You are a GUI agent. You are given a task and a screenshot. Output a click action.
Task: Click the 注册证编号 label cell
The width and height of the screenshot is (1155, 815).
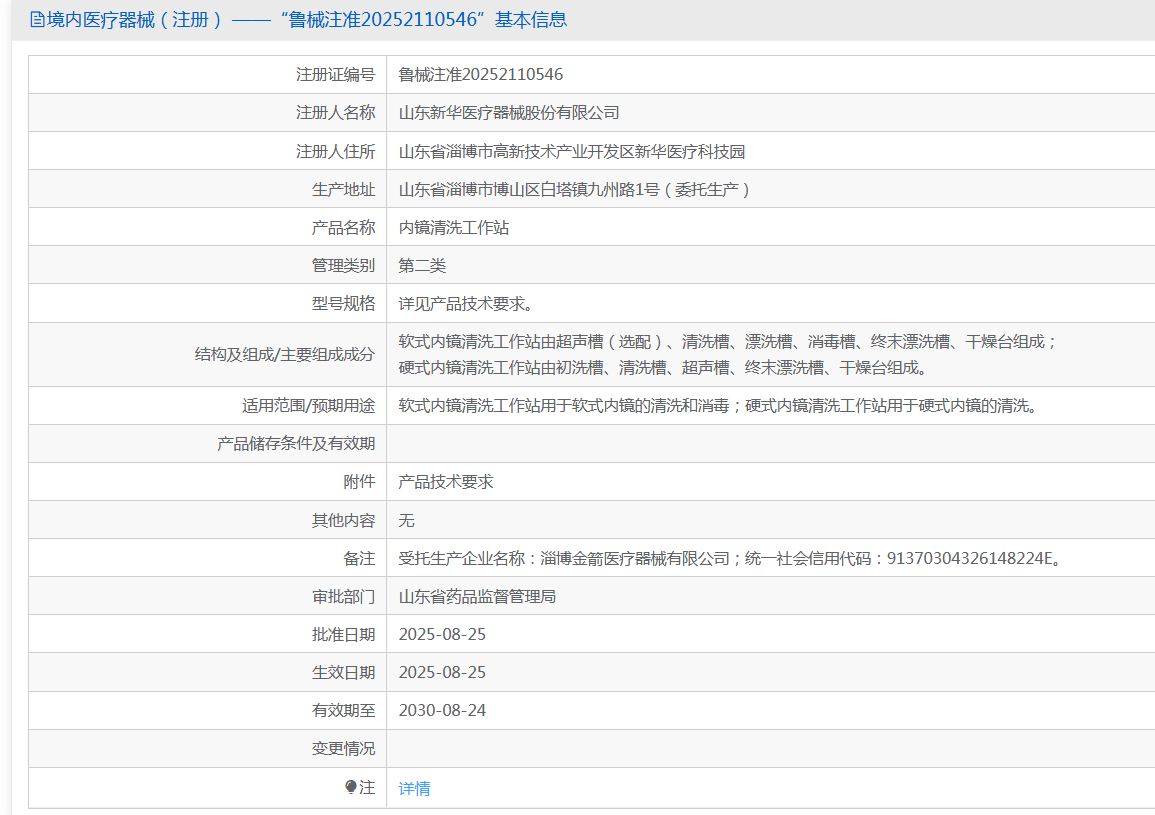coord(335,74)
